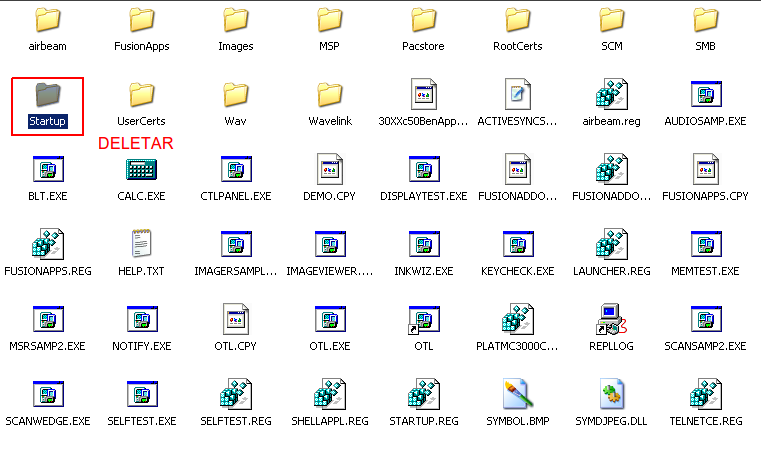The width and height of the screenshot is (761, 451).
Task: Select the SYMDJPEG.DLL file icon
Action: coord(612,394)
